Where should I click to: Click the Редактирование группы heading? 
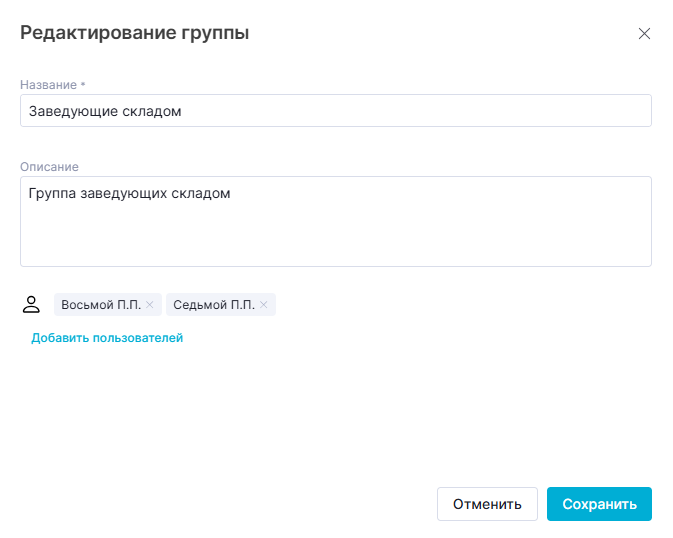[x=134, y=33]
